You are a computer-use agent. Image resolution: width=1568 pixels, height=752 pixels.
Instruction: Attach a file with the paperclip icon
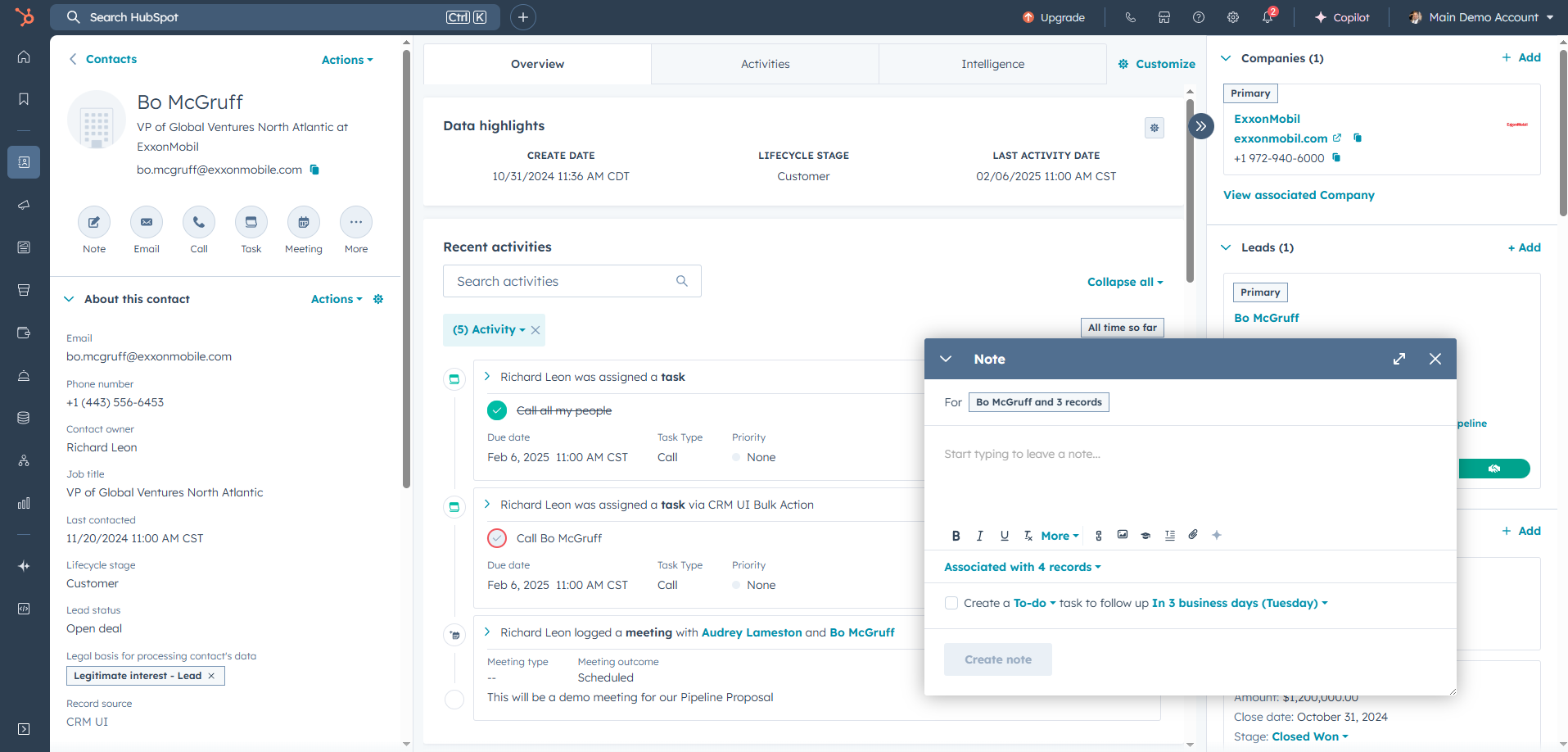1194,535
